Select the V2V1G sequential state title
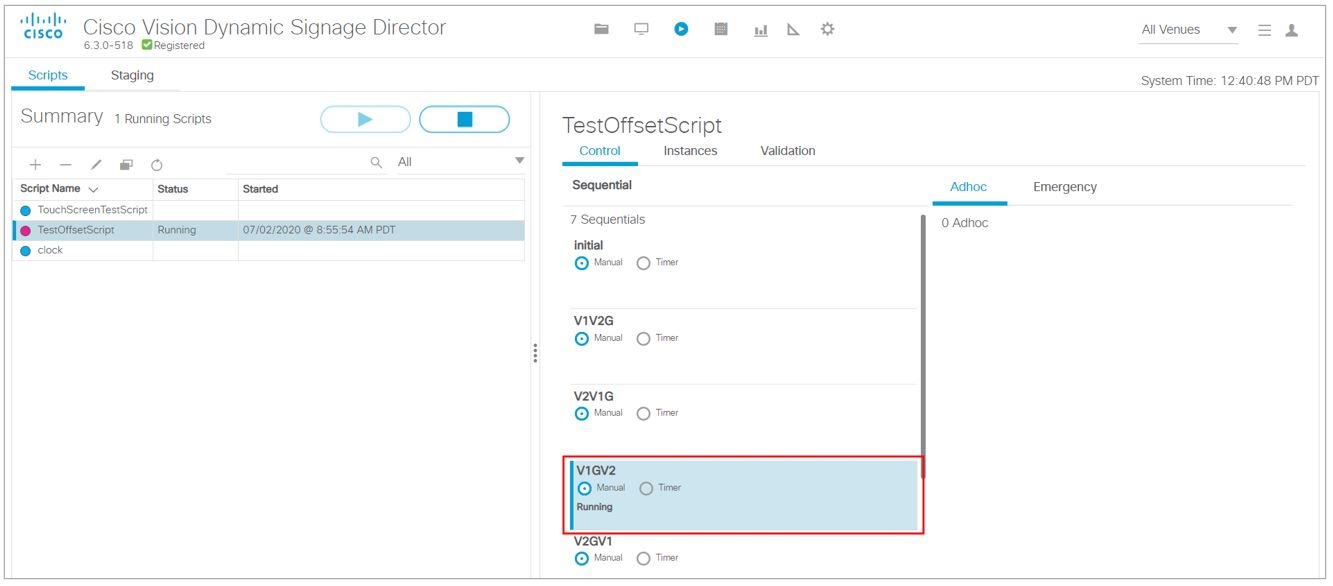The width and height of the screenshot is (1333, 586). pyautogui.click(x=593, y=396)
